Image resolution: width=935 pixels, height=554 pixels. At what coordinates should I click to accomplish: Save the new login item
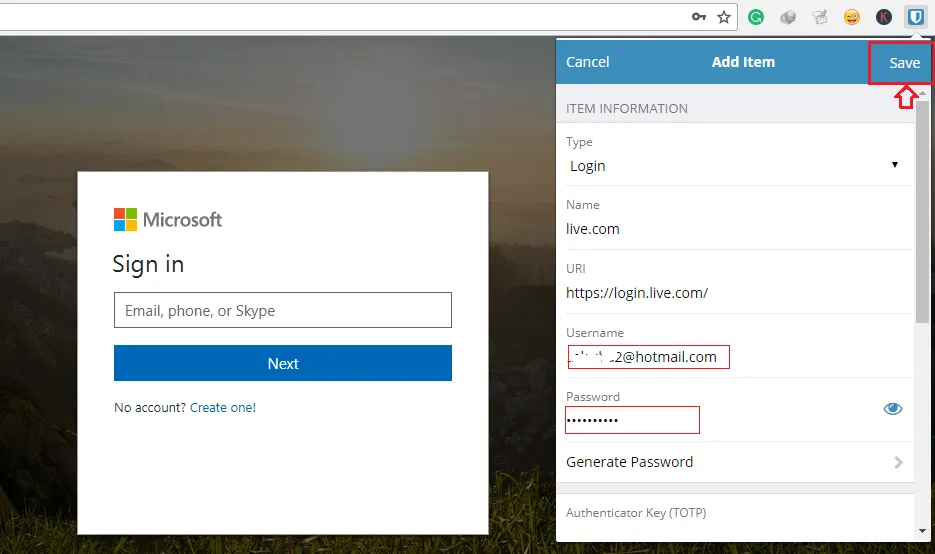click(905, 63)
